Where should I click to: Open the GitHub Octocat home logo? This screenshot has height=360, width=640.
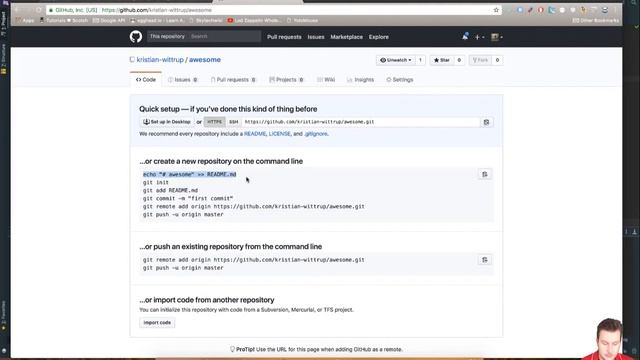(136, 37)
